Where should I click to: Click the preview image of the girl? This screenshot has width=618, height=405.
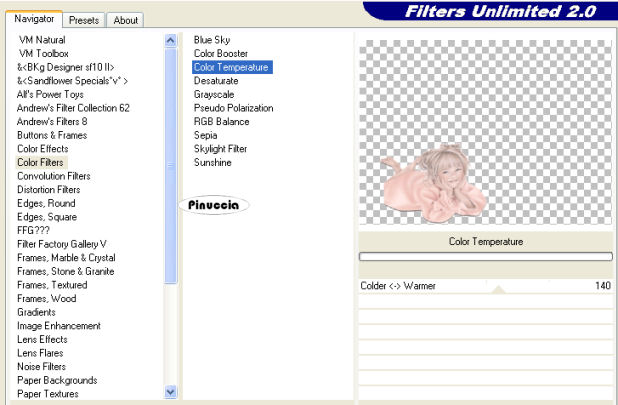(x=434, y=183)
